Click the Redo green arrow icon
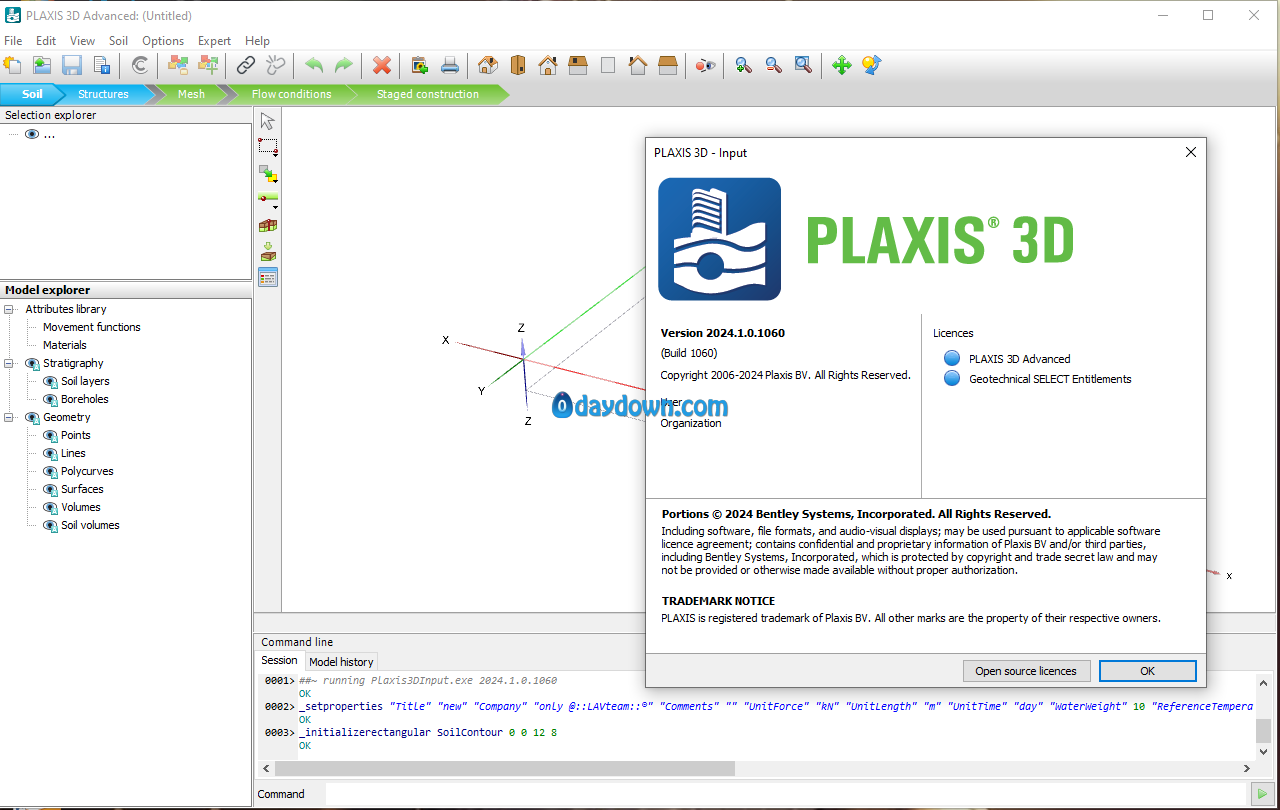The height and width of the screenshot is (810, 1280). point(344,65)
